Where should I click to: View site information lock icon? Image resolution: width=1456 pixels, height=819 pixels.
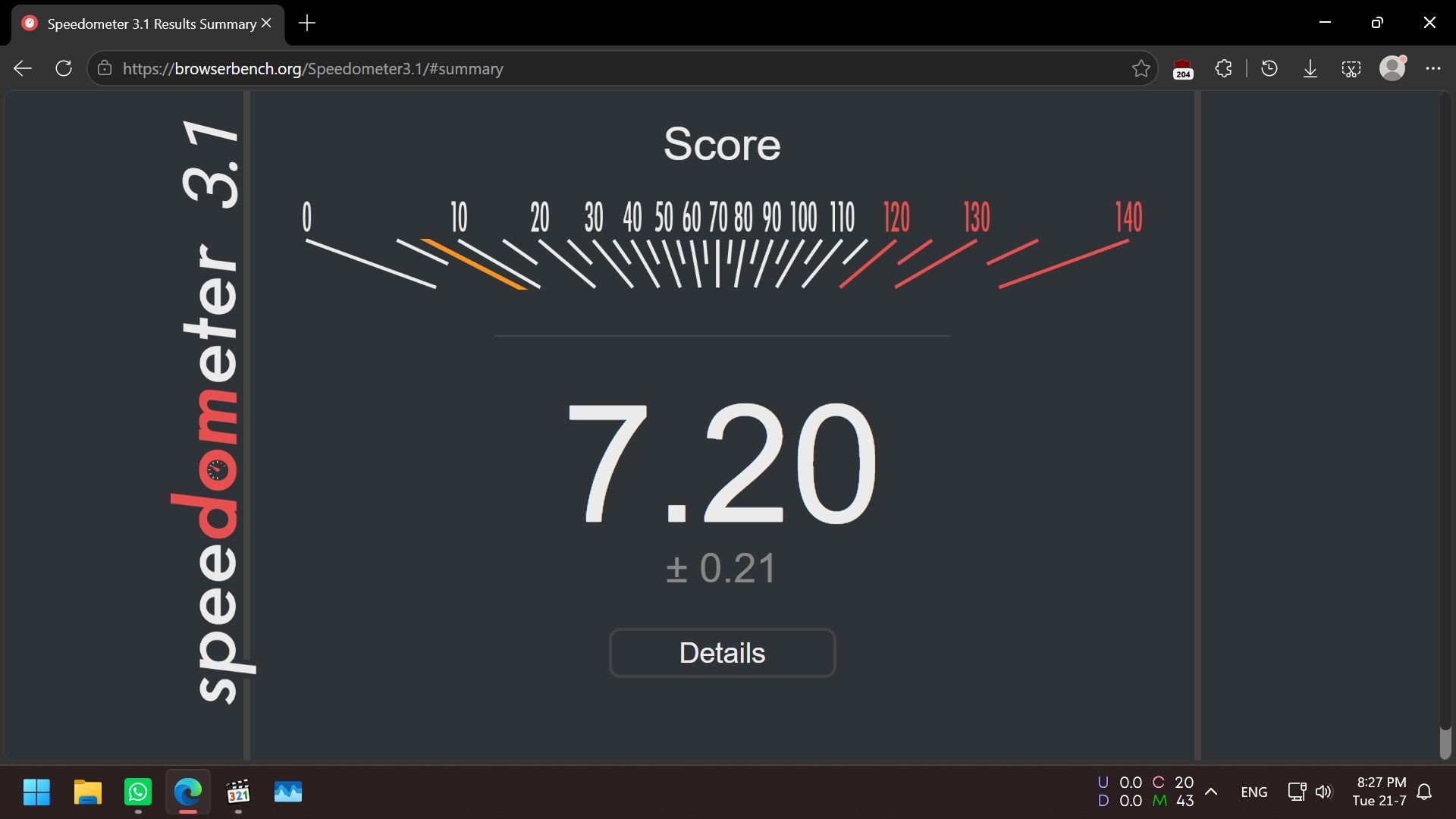105,69
